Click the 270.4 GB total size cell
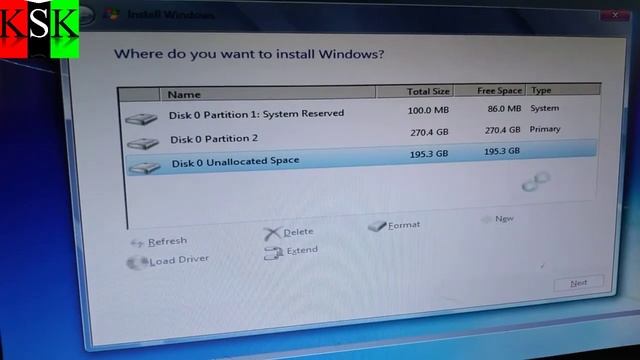 (x=429, y=132)
